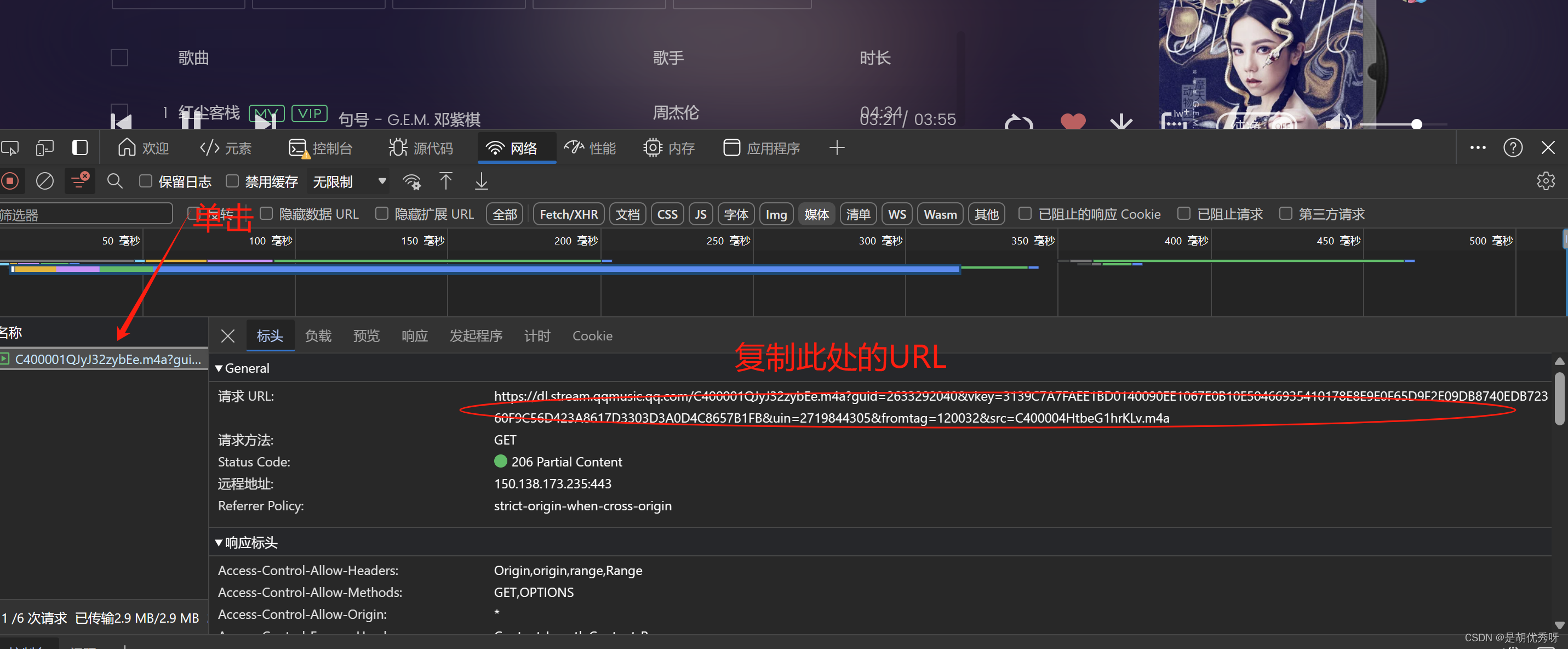This screenshot has width=1568, height=649.
Task: Open network conditions wifi icon
Action: click(x=412, y=181)
